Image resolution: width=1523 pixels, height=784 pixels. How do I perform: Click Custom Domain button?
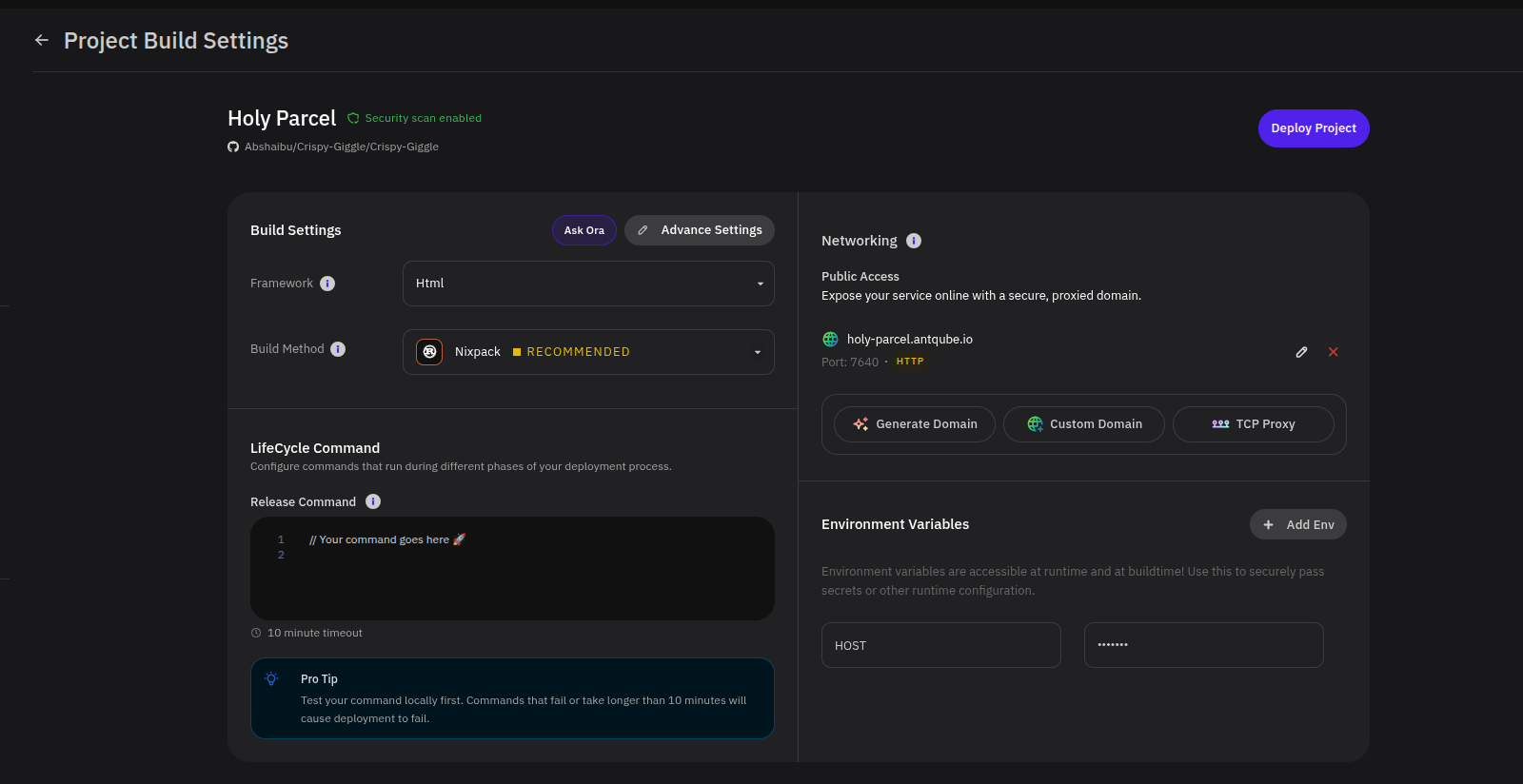tap(1084, 424)
